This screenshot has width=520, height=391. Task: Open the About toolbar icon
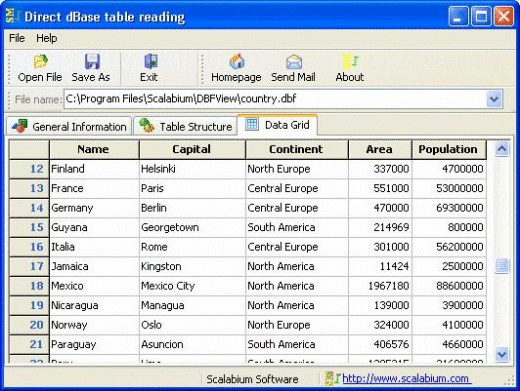click(x=350, y=61)
